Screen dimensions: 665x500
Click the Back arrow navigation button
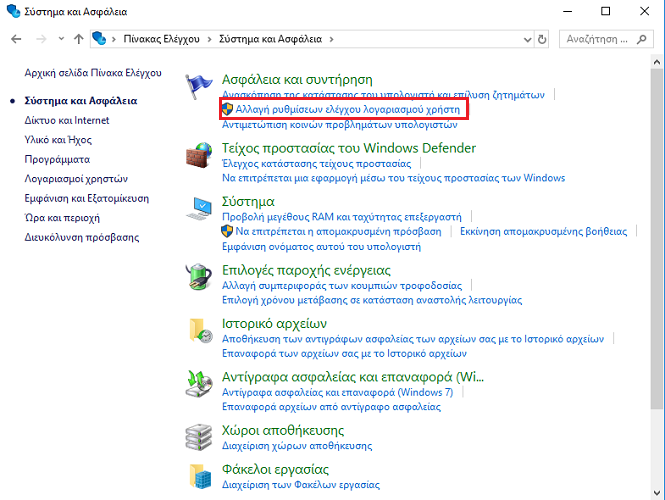16,39
